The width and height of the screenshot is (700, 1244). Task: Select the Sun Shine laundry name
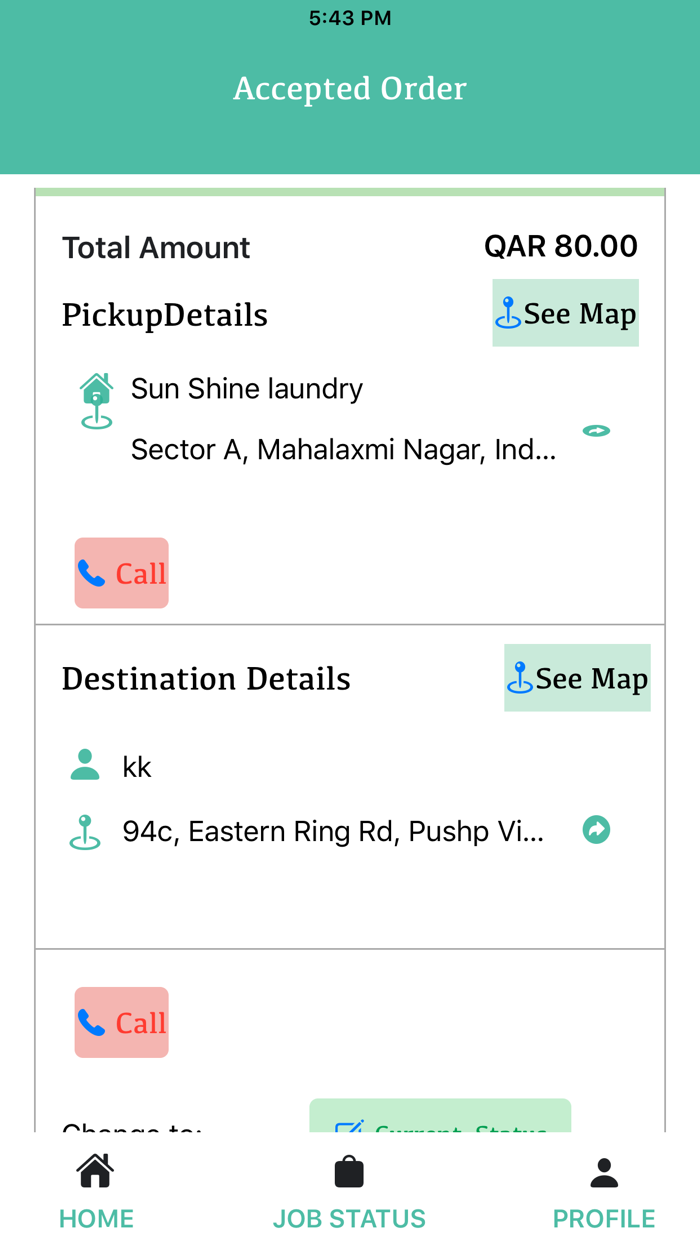247,388
